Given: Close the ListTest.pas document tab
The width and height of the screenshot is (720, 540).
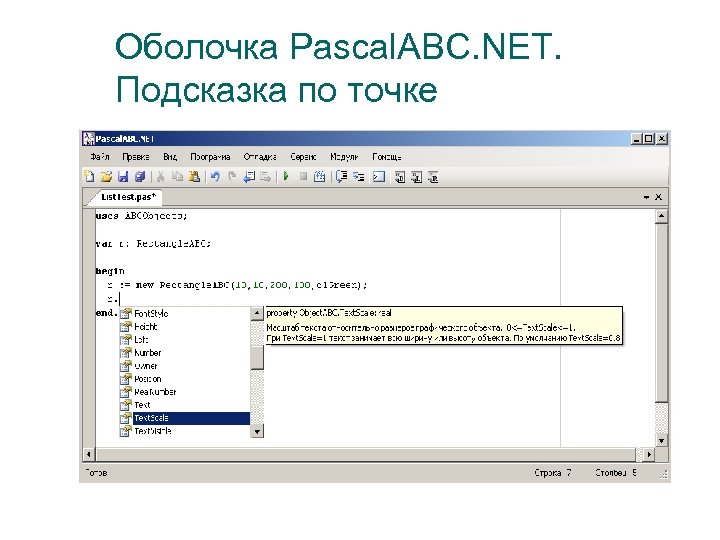Looking at the screenshot, I should pyautogui.click(x=658, y=197).
